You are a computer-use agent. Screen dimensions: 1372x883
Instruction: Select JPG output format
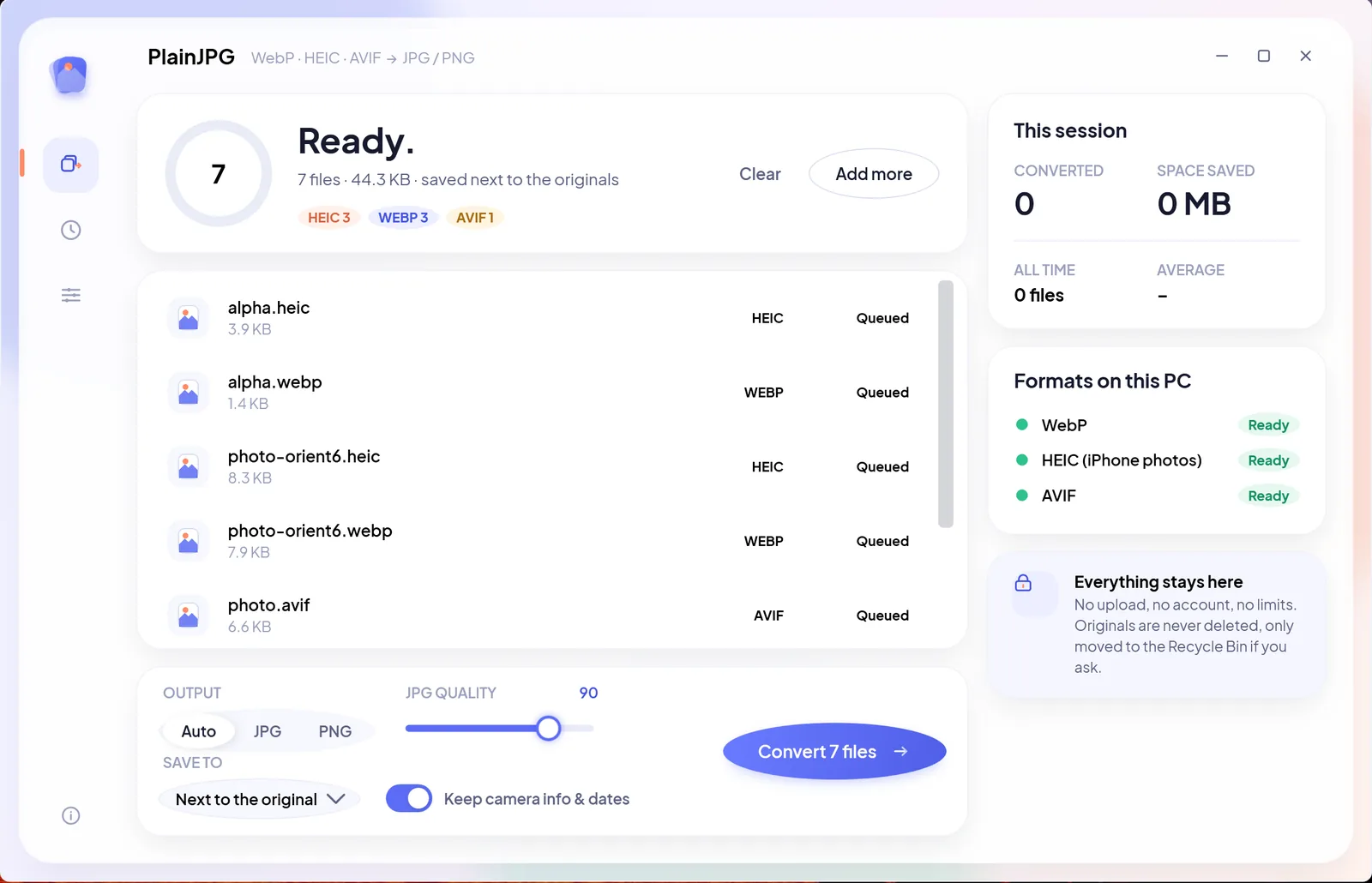(x=268, y=731)
